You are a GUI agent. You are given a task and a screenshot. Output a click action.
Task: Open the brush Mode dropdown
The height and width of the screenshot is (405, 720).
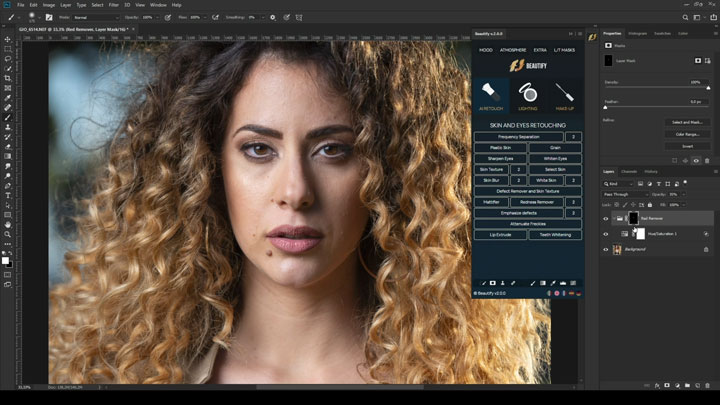pos(96,17)
